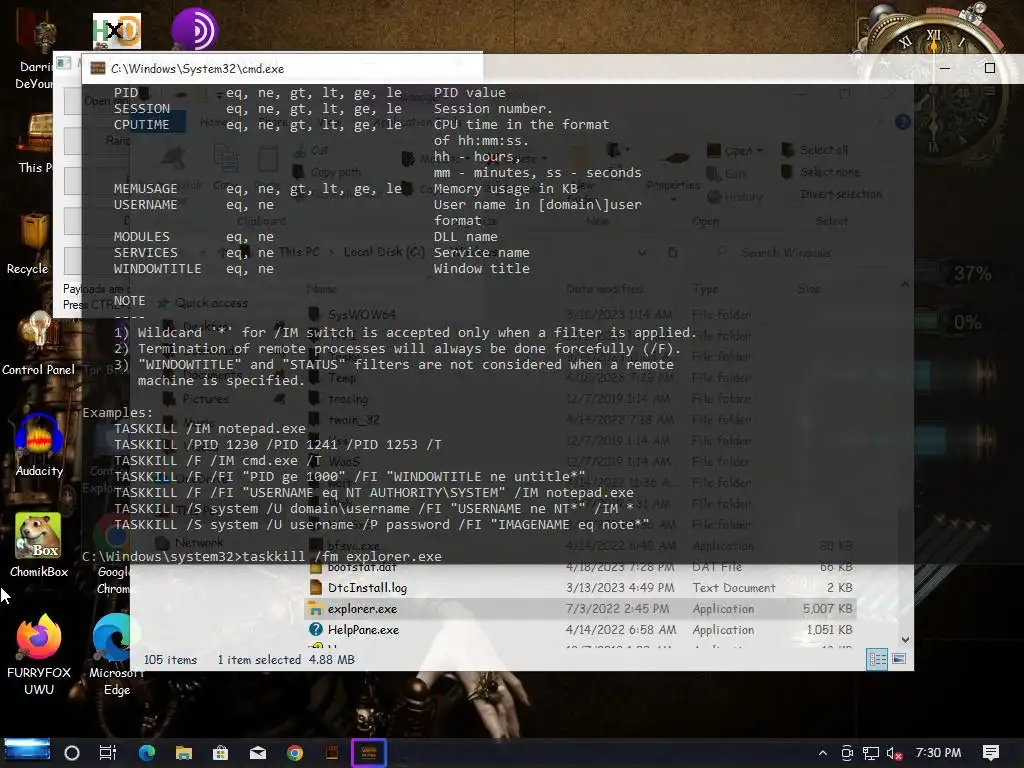The width and height of the screenshot is (1024, 768).
Task: Open the HxD desktop icon
Action: click(116, 31)
